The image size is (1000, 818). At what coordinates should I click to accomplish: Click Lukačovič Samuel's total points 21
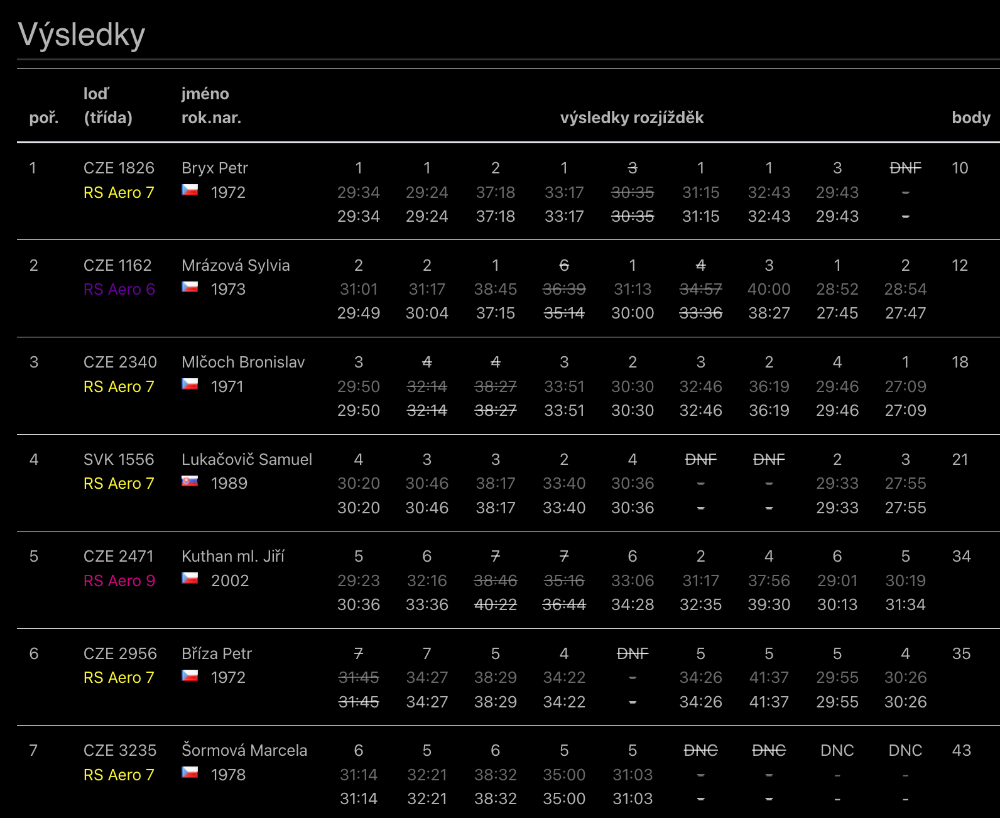point(960,459)
